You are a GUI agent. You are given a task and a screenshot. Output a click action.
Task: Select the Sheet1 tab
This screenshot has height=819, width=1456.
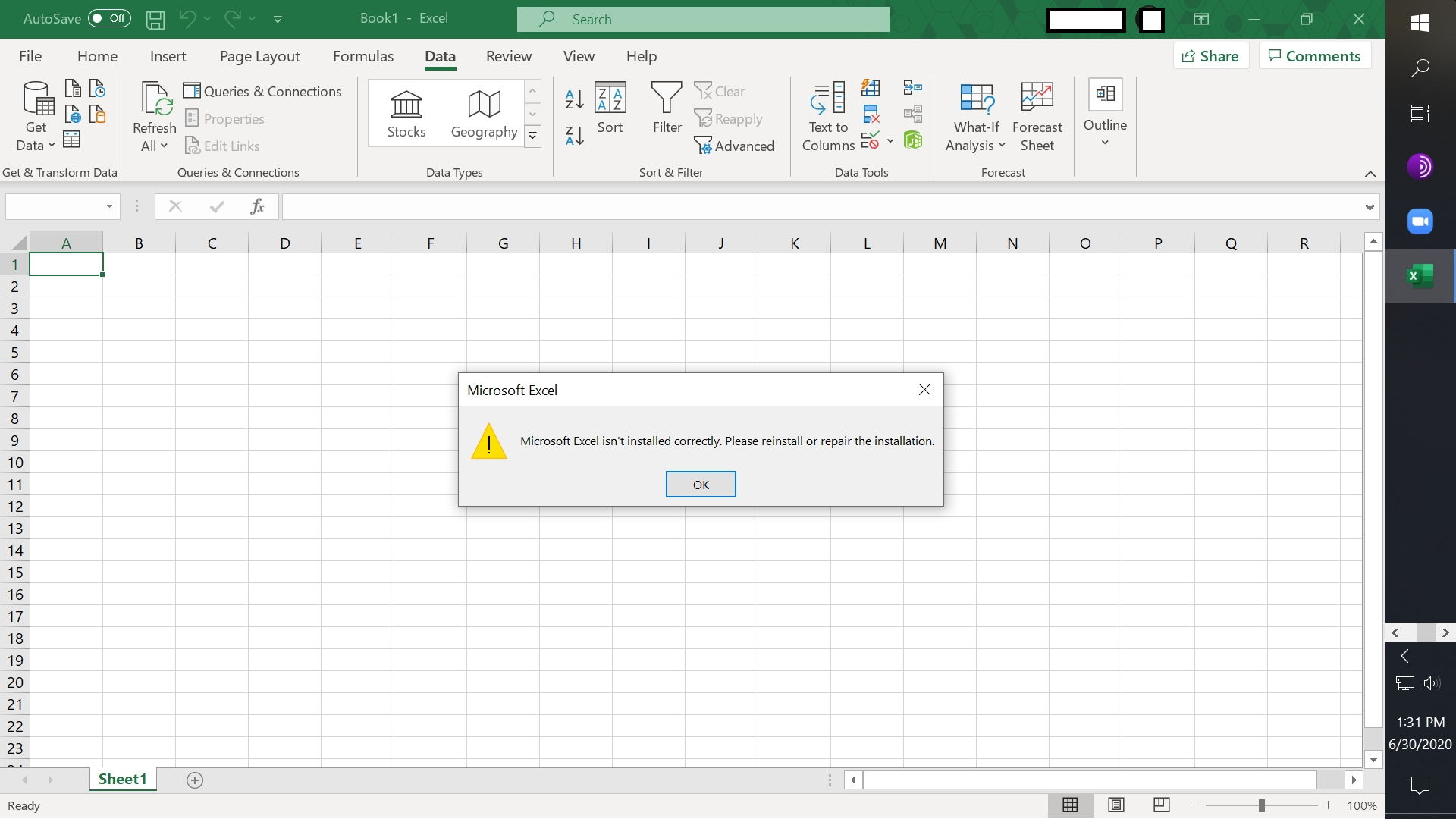click(122, 780)
